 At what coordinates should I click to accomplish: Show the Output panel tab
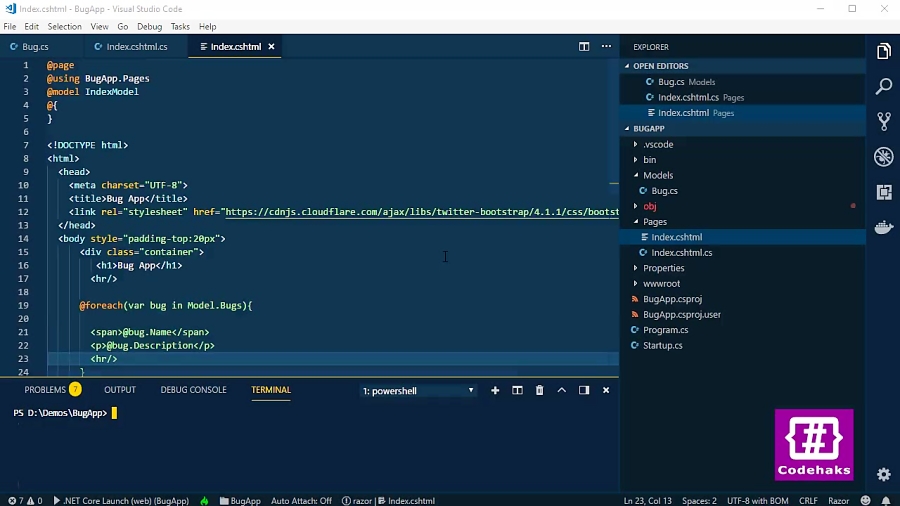coord(120,390)
